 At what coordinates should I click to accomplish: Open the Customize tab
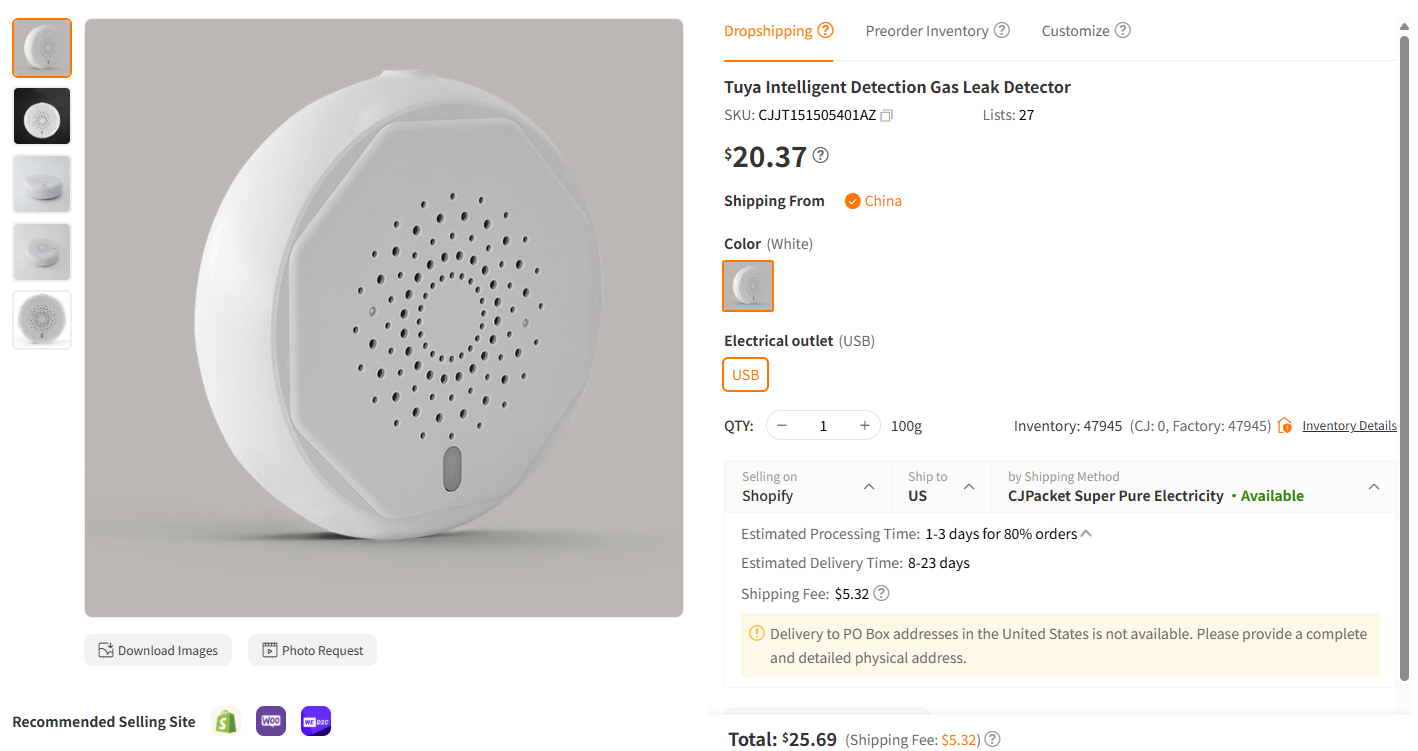(1075, 30)
